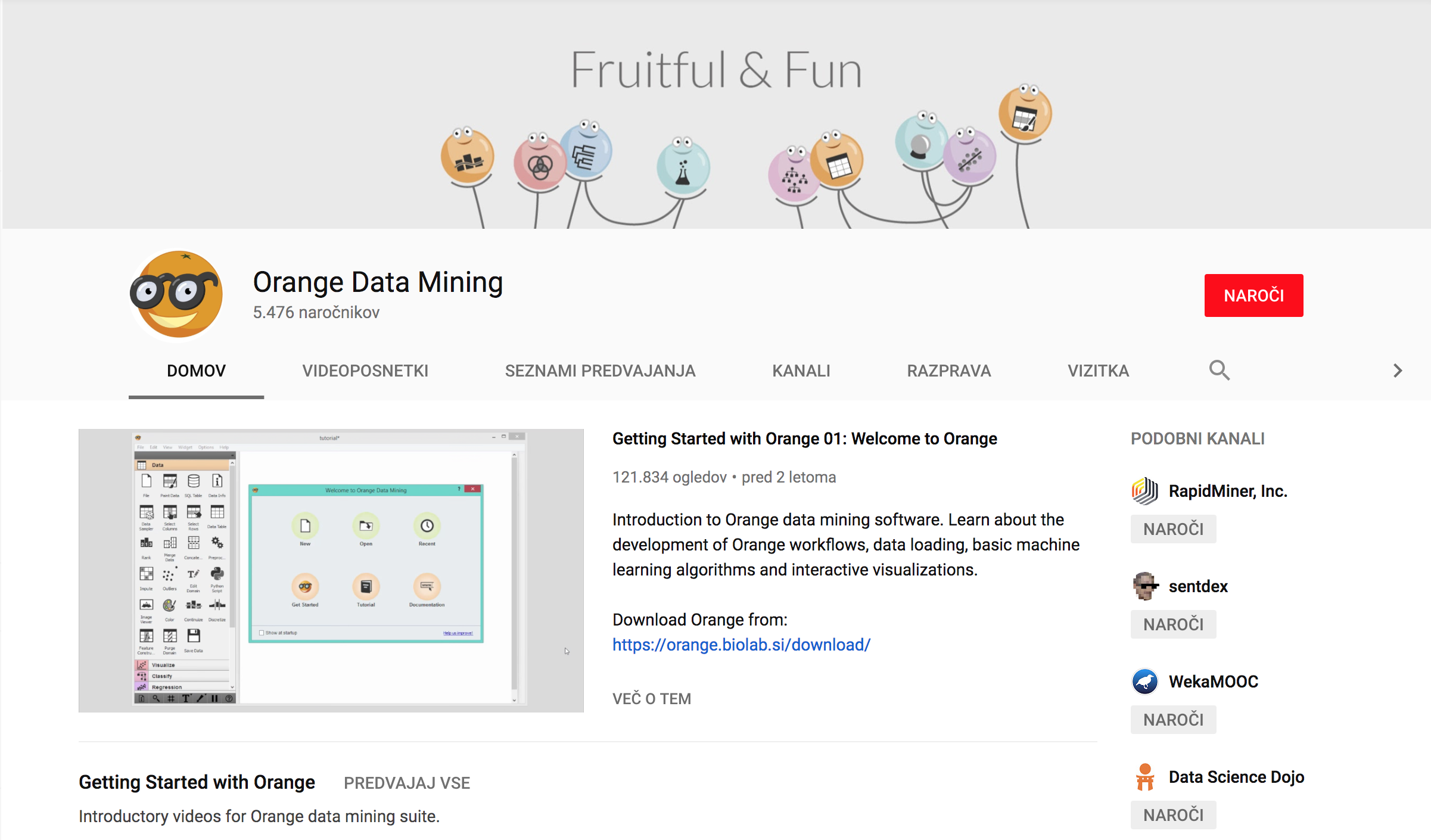Subscribe to sentdex with NAROČI
The width and height of the screenshot is (1431, 840).
pyautogui.click(x=1173, y=624)
